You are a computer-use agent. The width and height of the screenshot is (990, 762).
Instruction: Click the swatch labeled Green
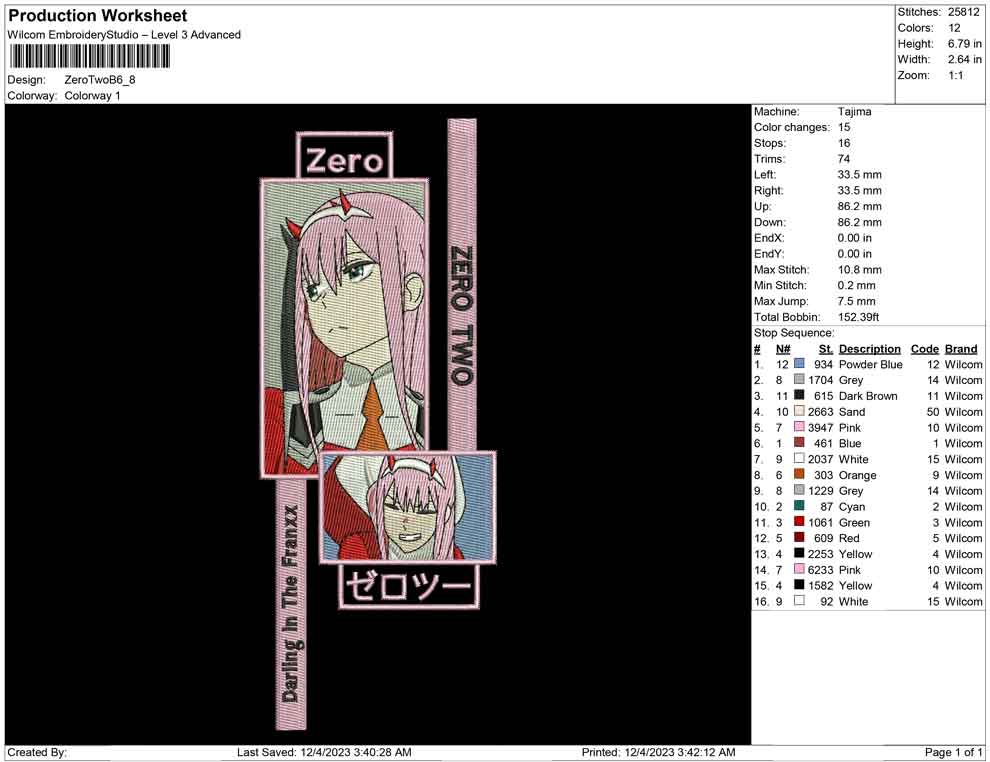[799, 521]
